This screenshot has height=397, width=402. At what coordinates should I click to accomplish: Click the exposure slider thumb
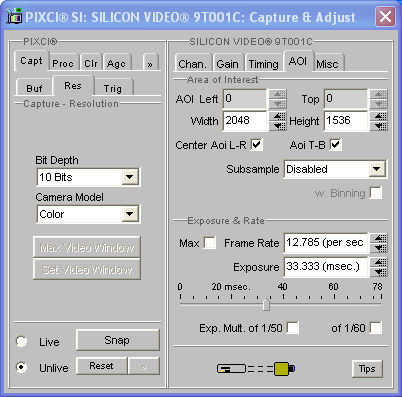(266, 304)
